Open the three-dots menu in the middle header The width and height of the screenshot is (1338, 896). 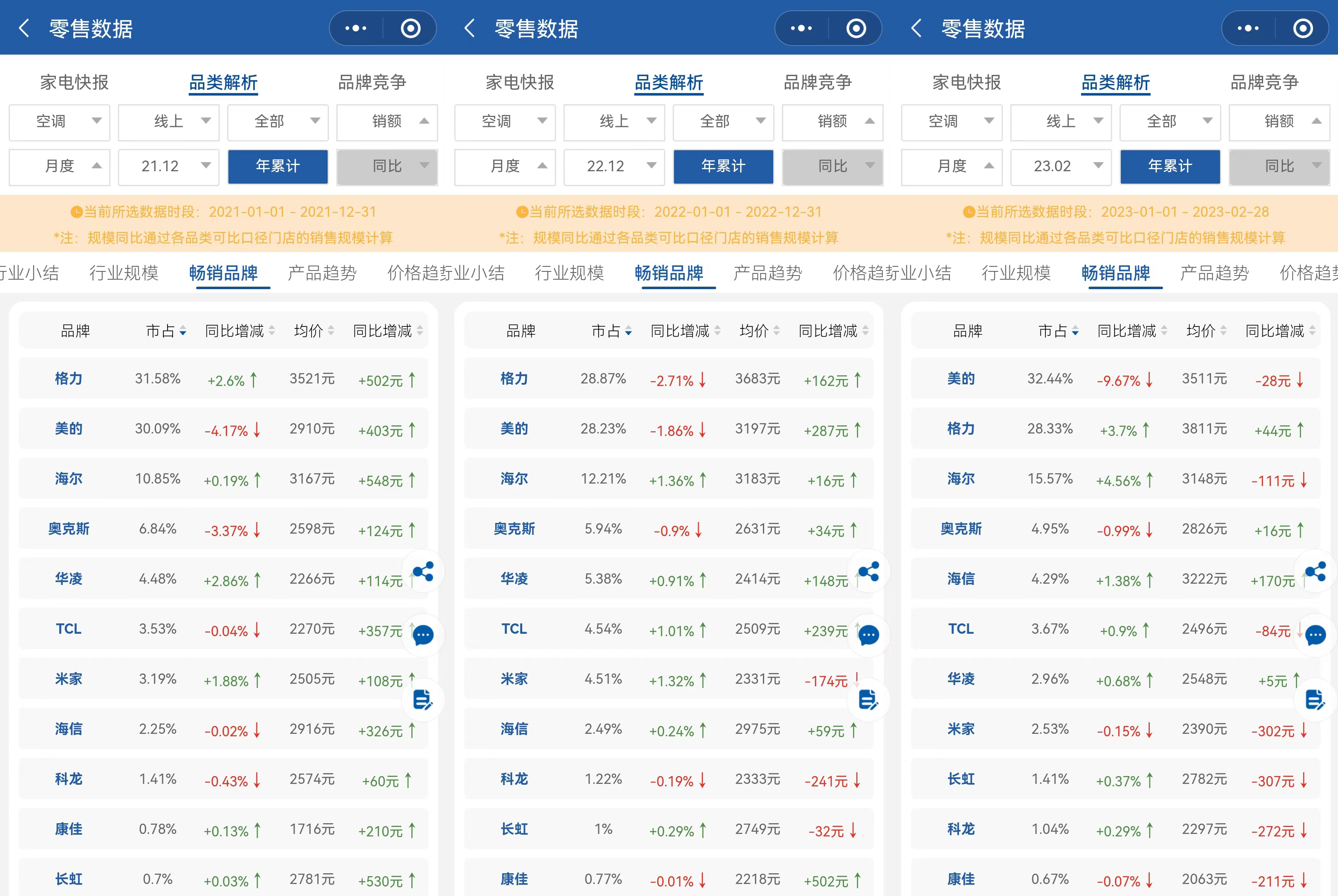[801, 28]
